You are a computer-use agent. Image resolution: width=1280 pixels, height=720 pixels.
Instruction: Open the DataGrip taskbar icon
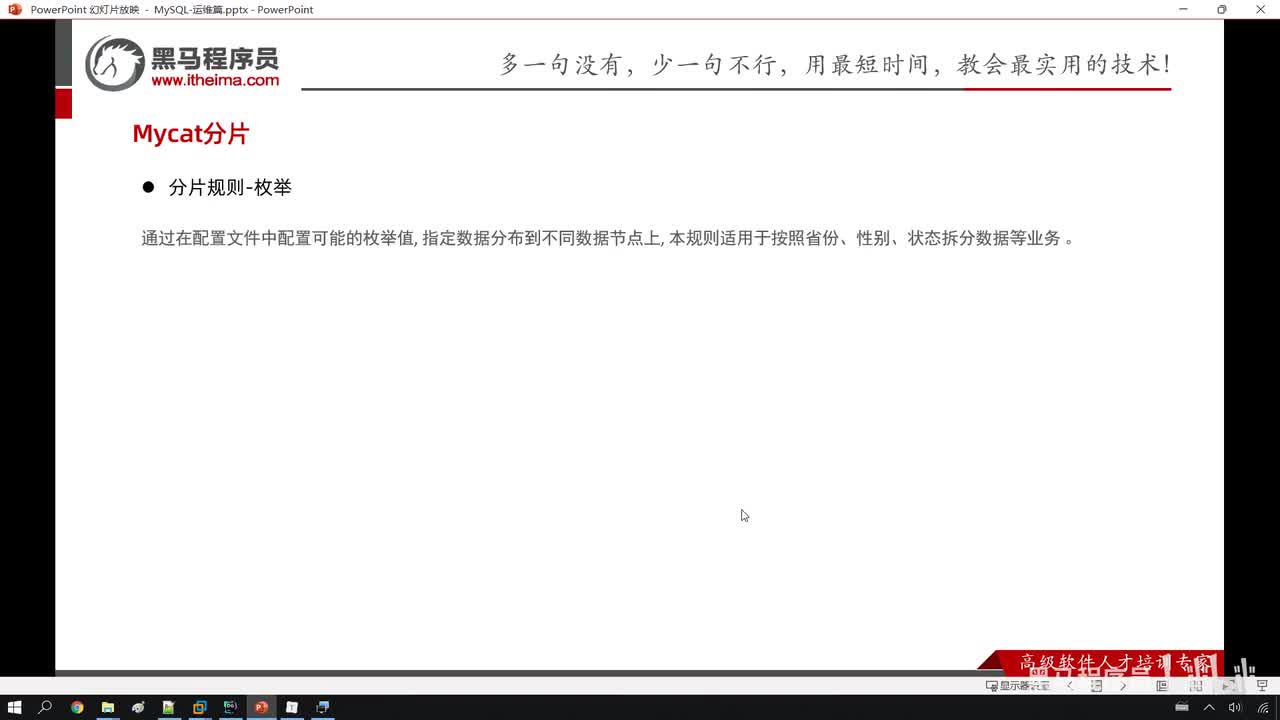[x=230, y=707]
